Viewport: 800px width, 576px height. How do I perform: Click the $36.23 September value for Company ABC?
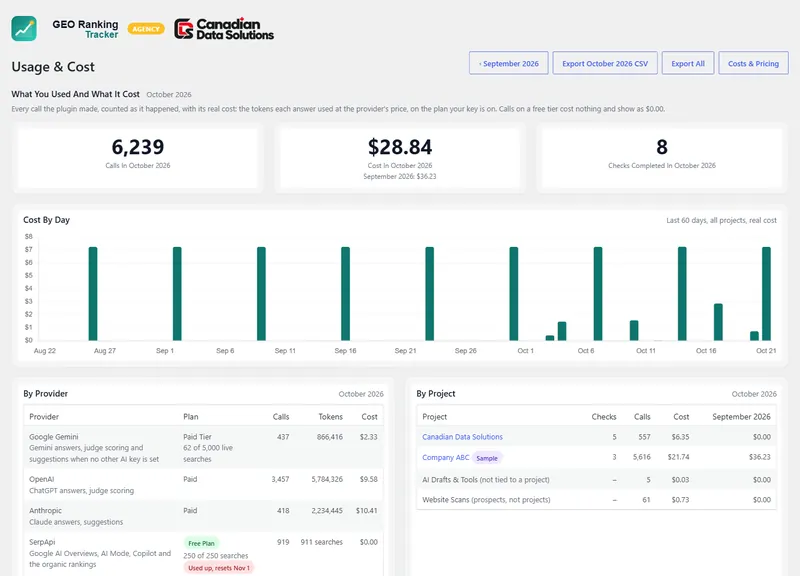click(x=760, y=457)
